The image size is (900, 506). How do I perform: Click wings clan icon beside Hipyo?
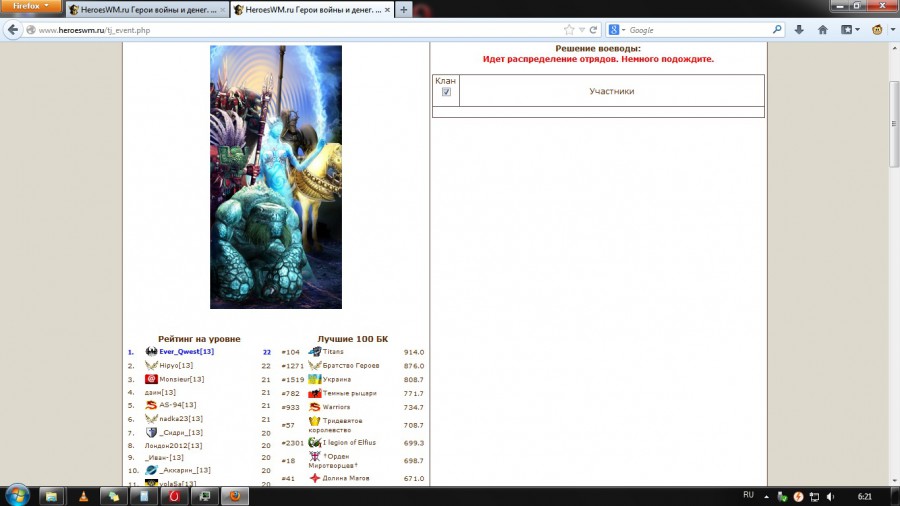point(151,365)
